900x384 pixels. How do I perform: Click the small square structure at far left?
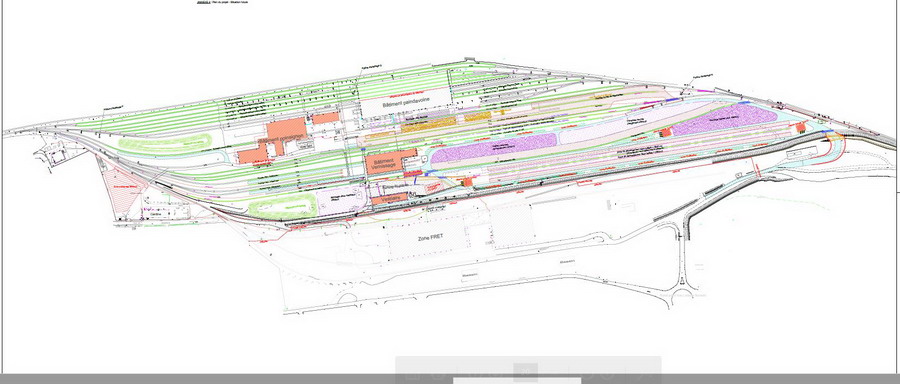click(x=59, y=156)
